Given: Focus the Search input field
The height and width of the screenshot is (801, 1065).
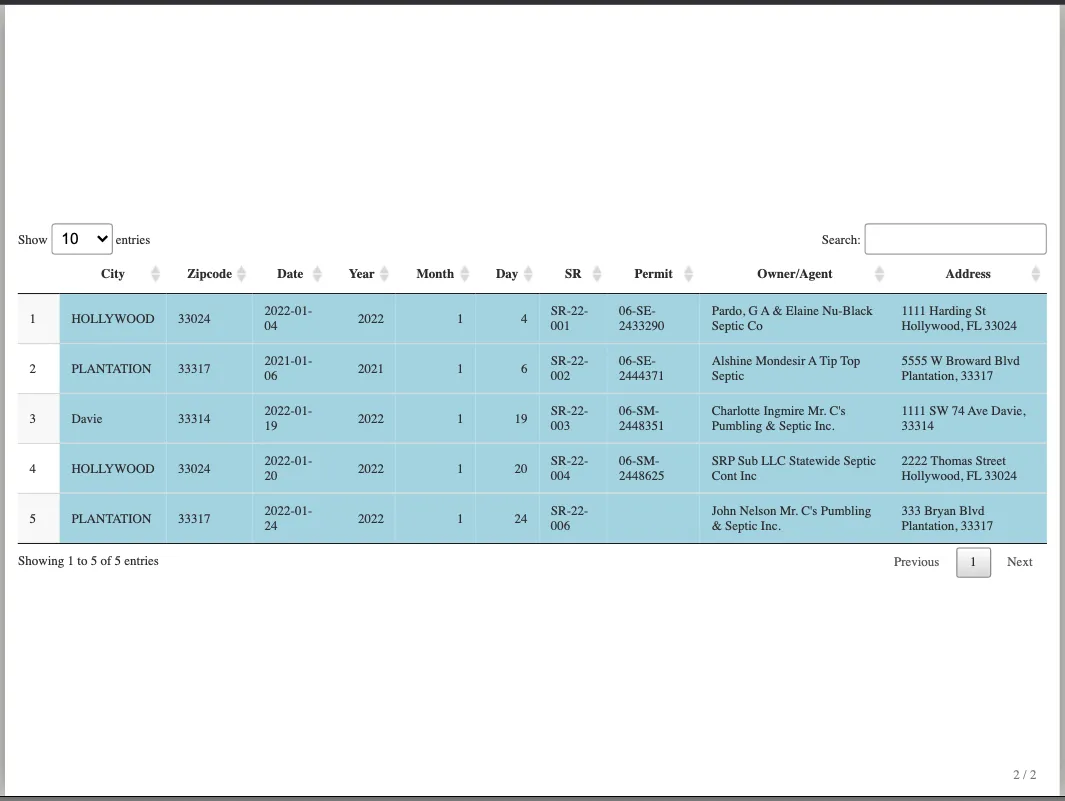Looking at the screenshot, I should 955,239.
